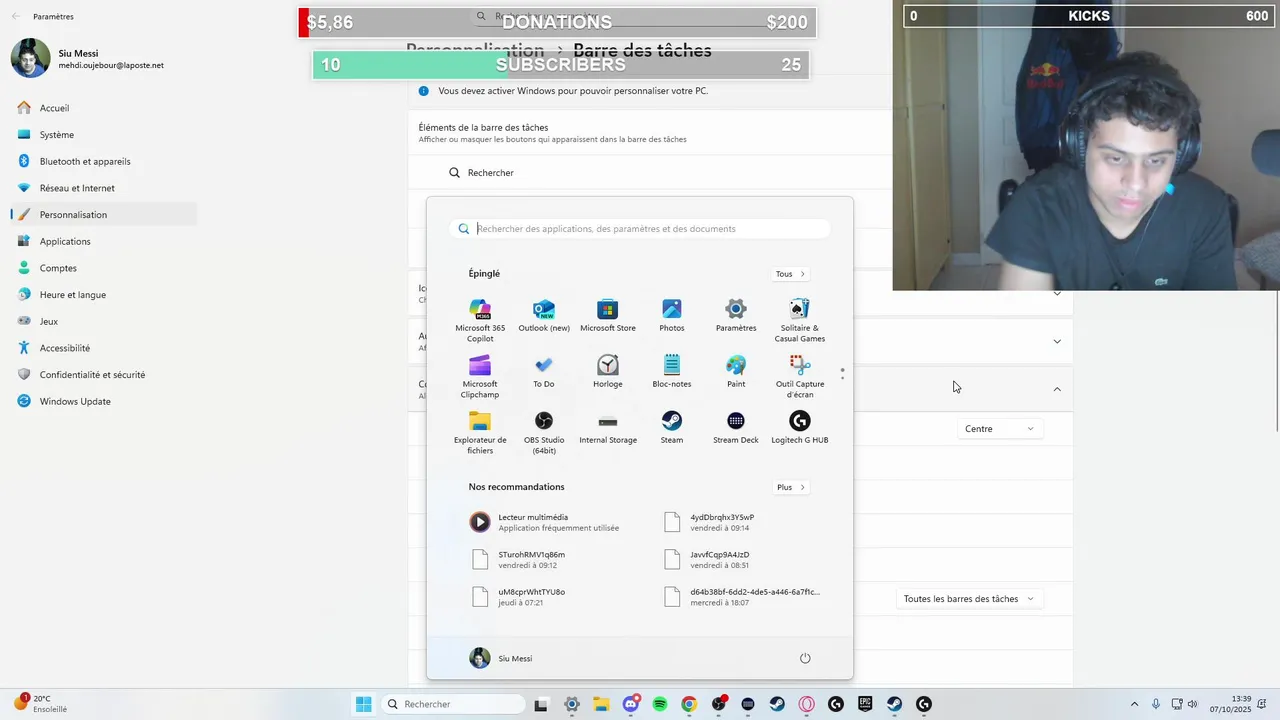Click the taskbar Rechercher search box
Image resolution: width=1280 pixels, height=720 pixels.
point(451,704)
